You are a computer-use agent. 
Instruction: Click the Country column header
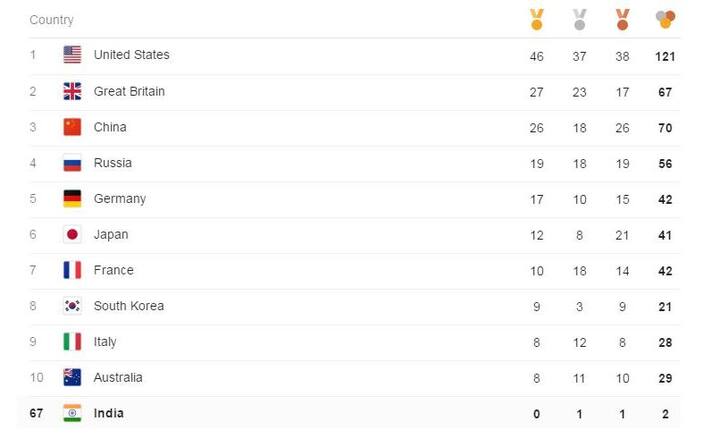pyautogui.click(x=51, y=20)
